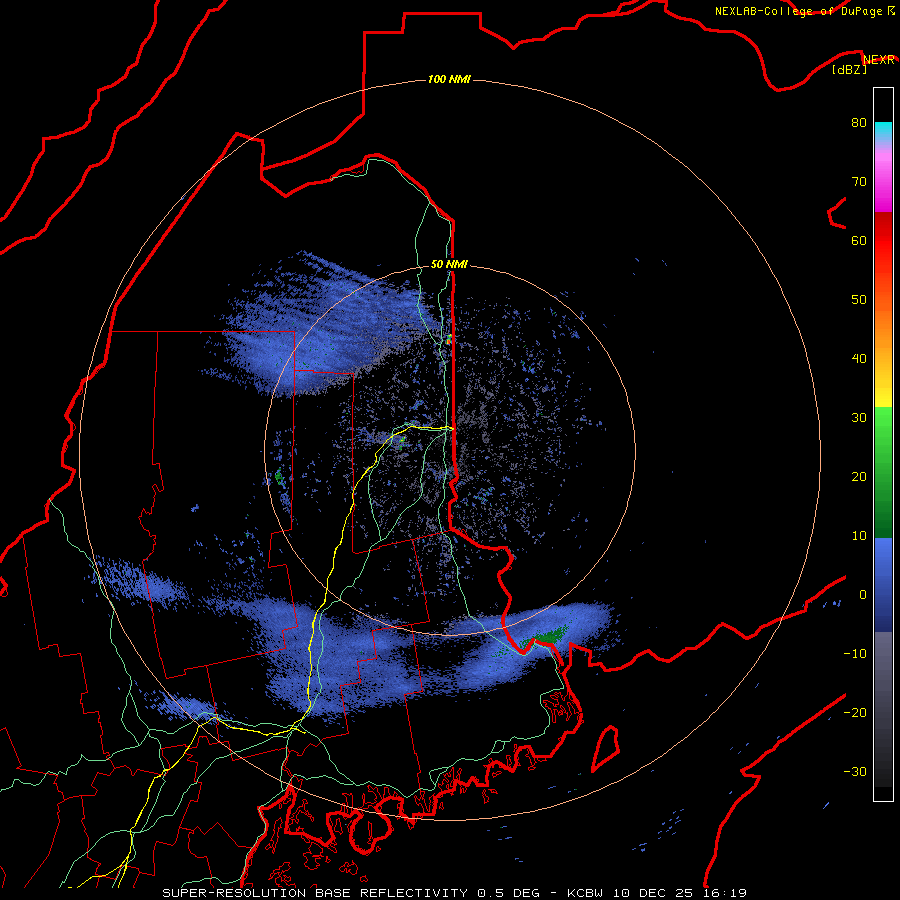Click the 50 NMI range ring label
Screen dimensions: 900x900
point(449,264)
